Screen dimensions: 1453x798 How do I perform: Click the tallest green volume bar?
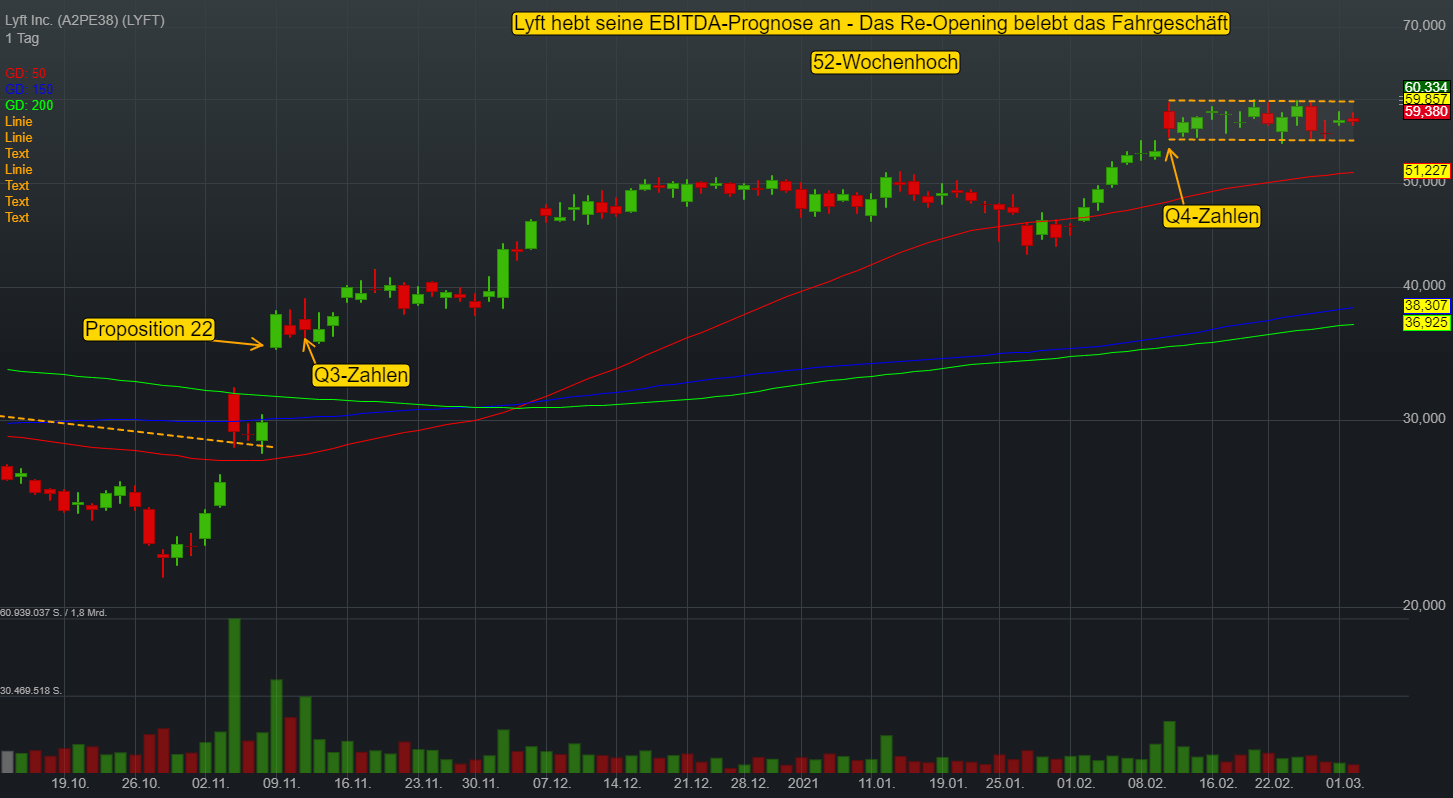tap(234, 695)
